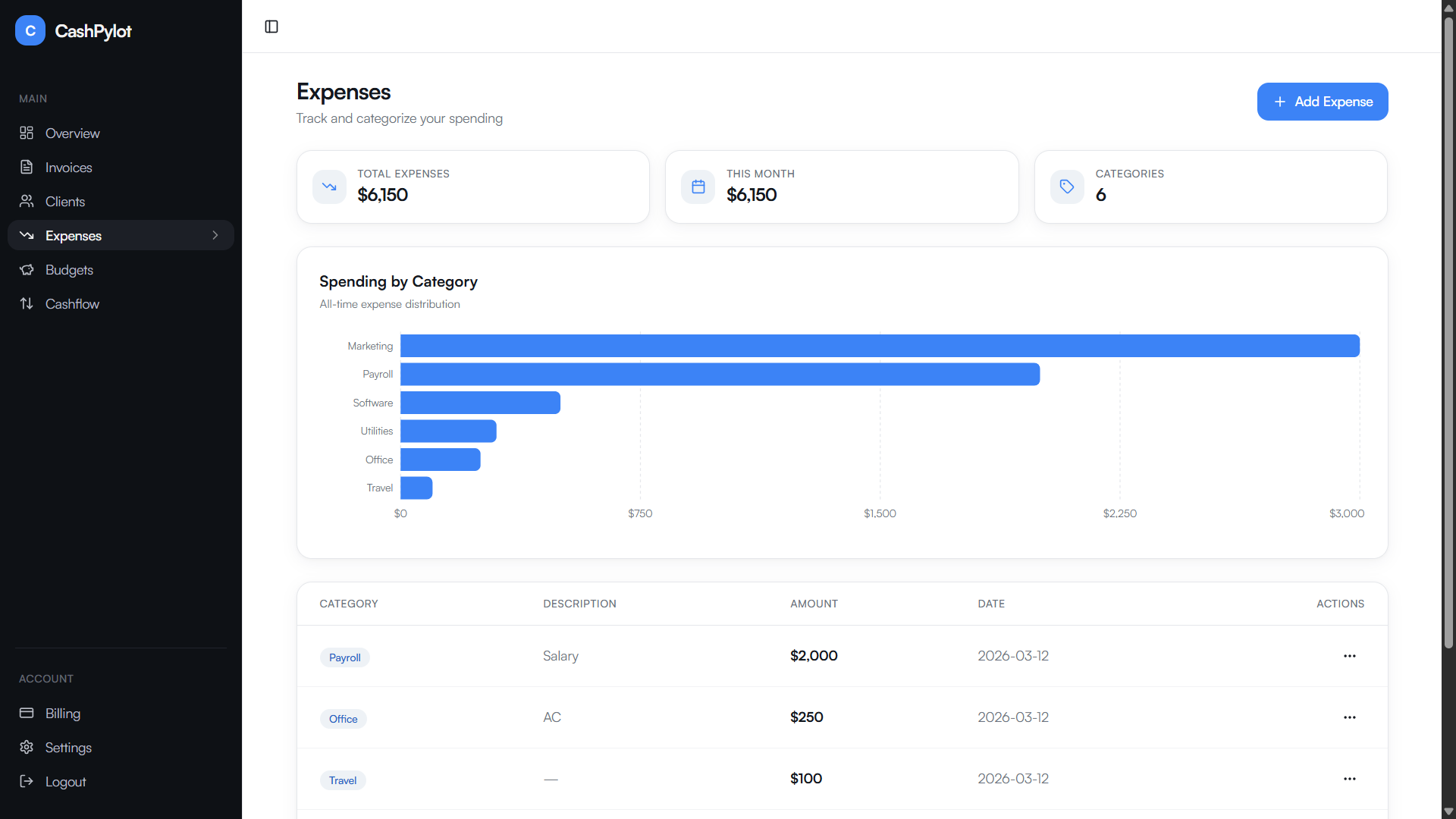Open actions menu for Salary row
This screenshot has height=819, width=1456.
point(1349,656)
